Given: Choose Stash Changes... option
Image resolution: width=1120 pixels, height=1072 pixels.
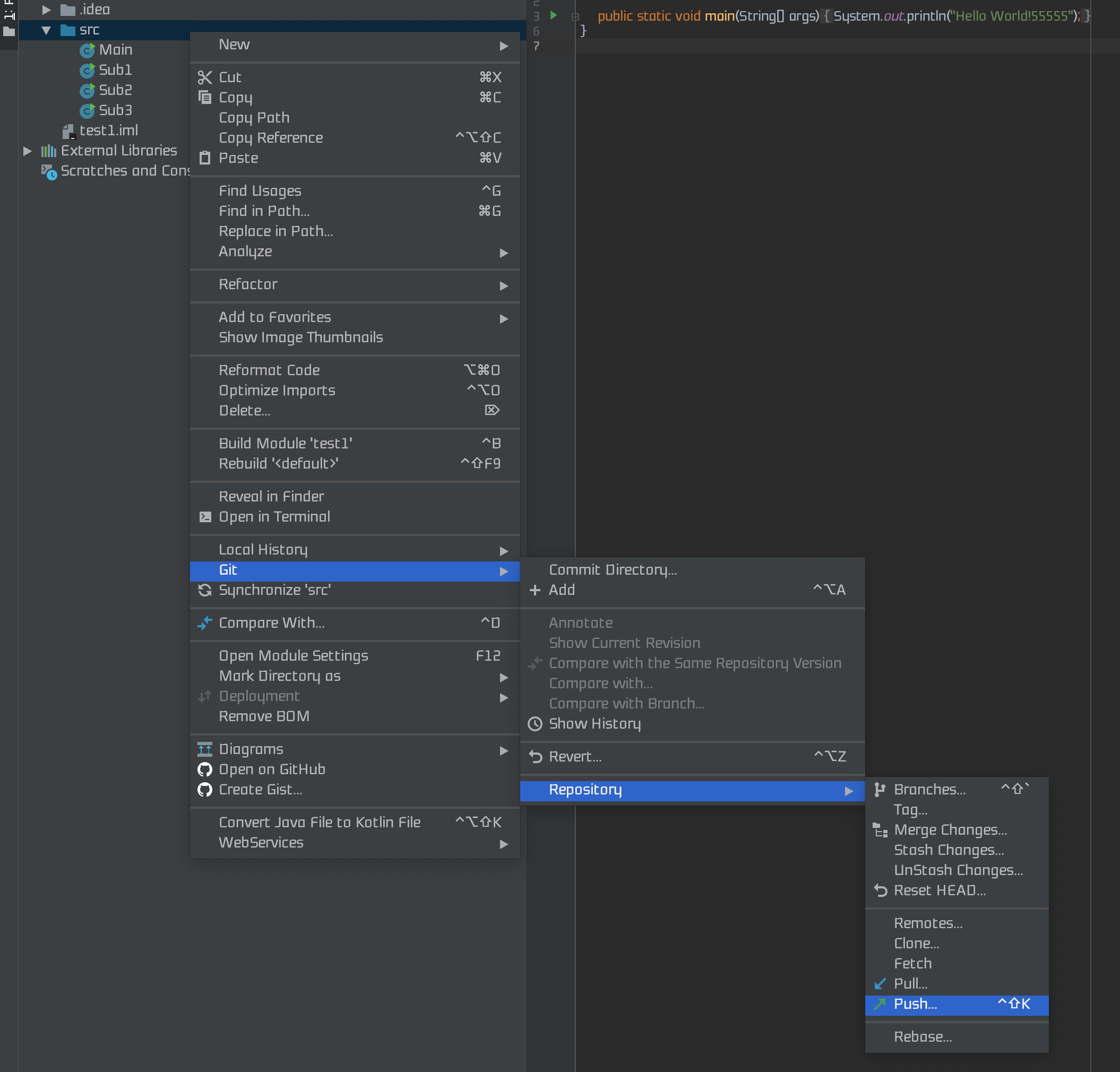Looking at the screenshot, I should (x=949, y=850).
